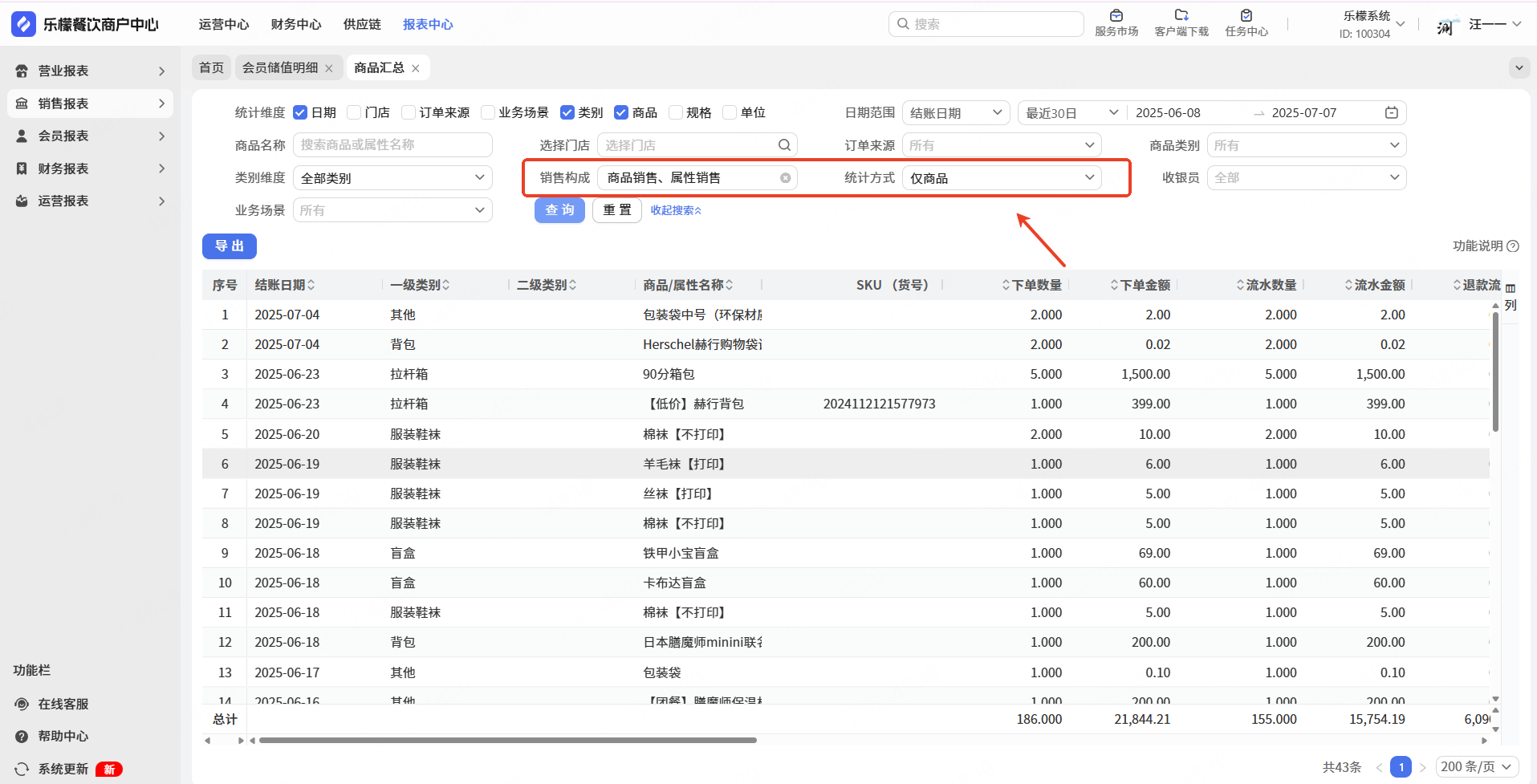This screenshot has height=784, width=1537.
Task: Click the 帮助中心 question icon
Action: (x=22, y=736)
